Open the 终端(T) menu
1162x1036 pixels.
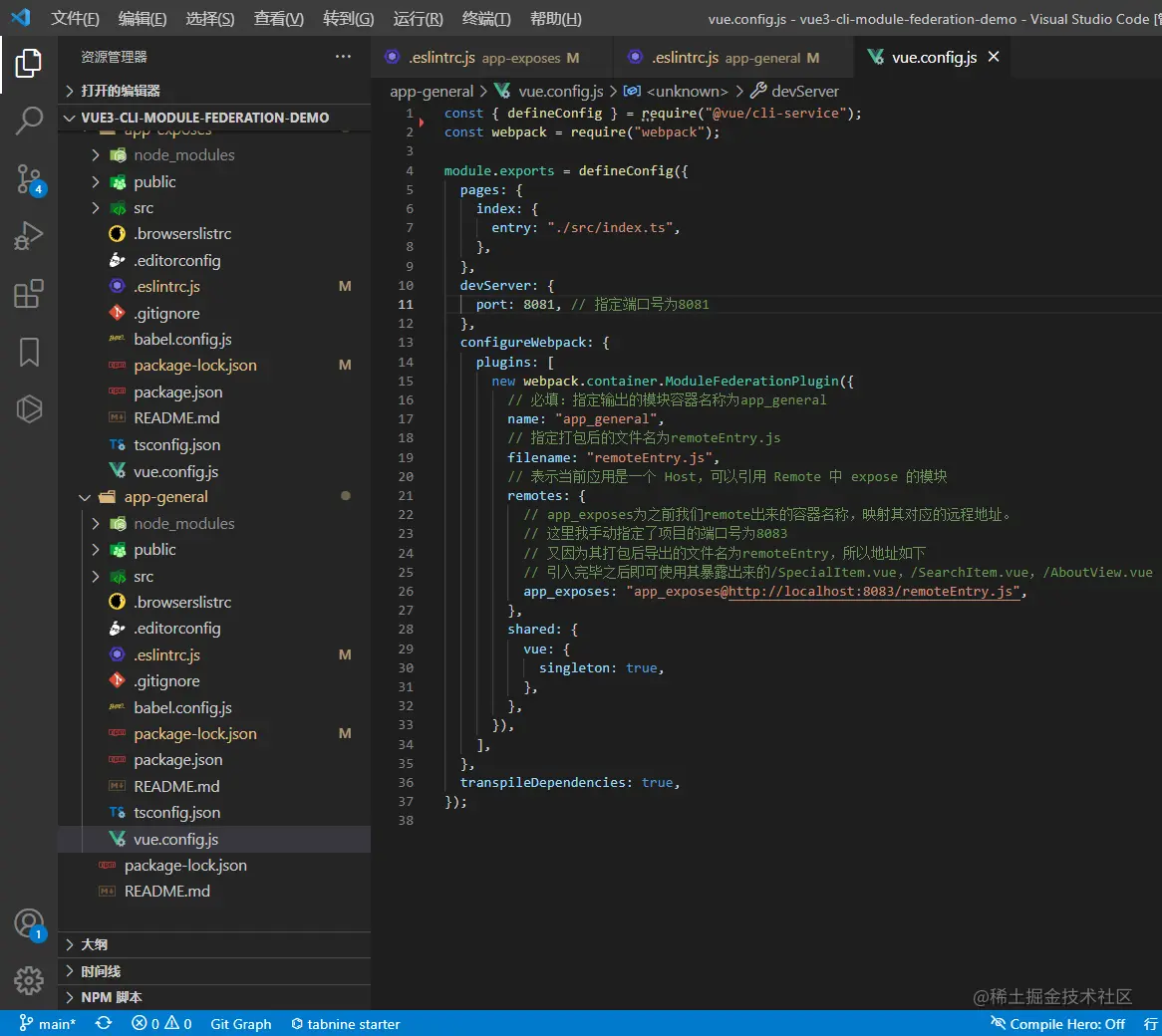coord(486,19)
